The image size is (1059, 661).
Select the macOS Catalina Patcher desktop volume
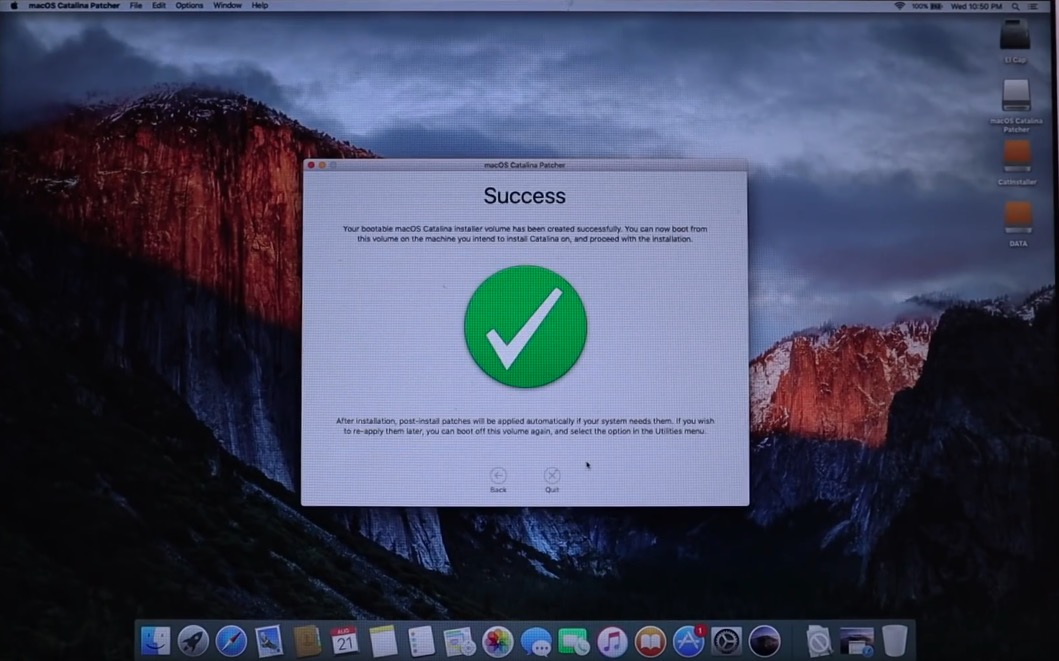(1016, 95)
